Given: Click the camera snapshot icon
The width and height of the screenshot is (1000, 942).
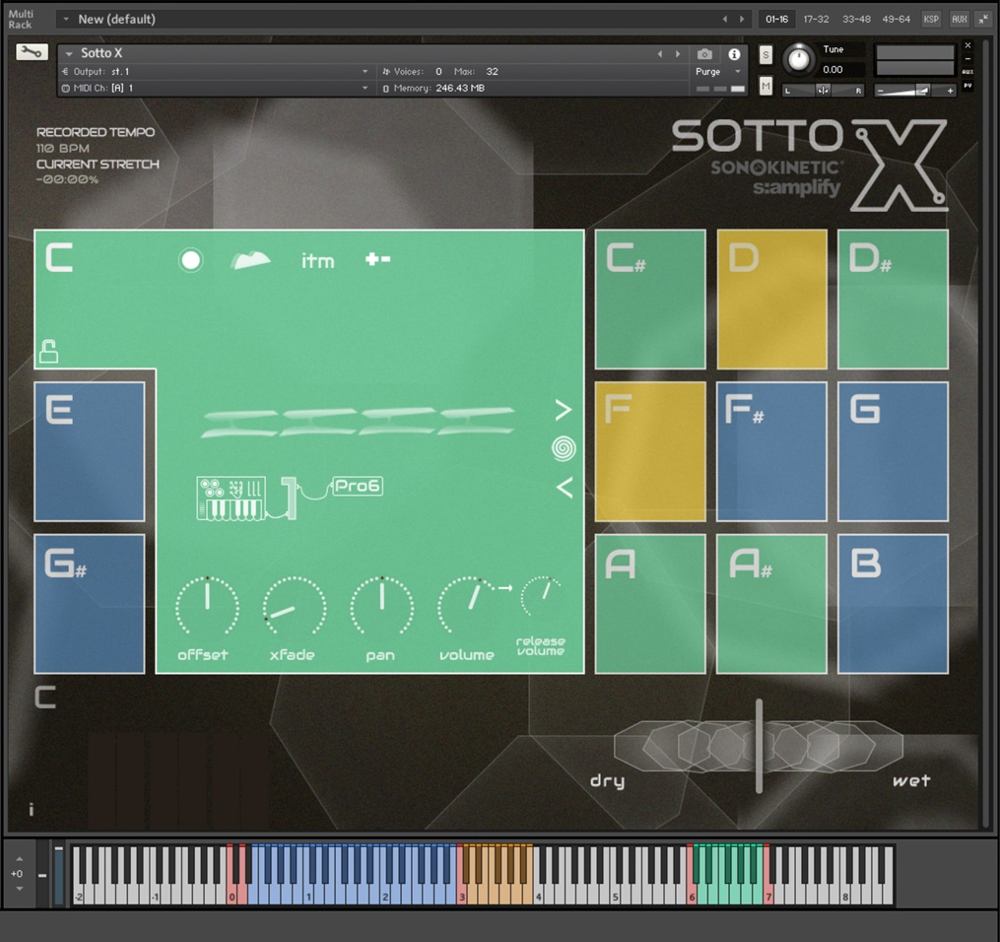Looking at the screenshot, I should tap(704, 54).
